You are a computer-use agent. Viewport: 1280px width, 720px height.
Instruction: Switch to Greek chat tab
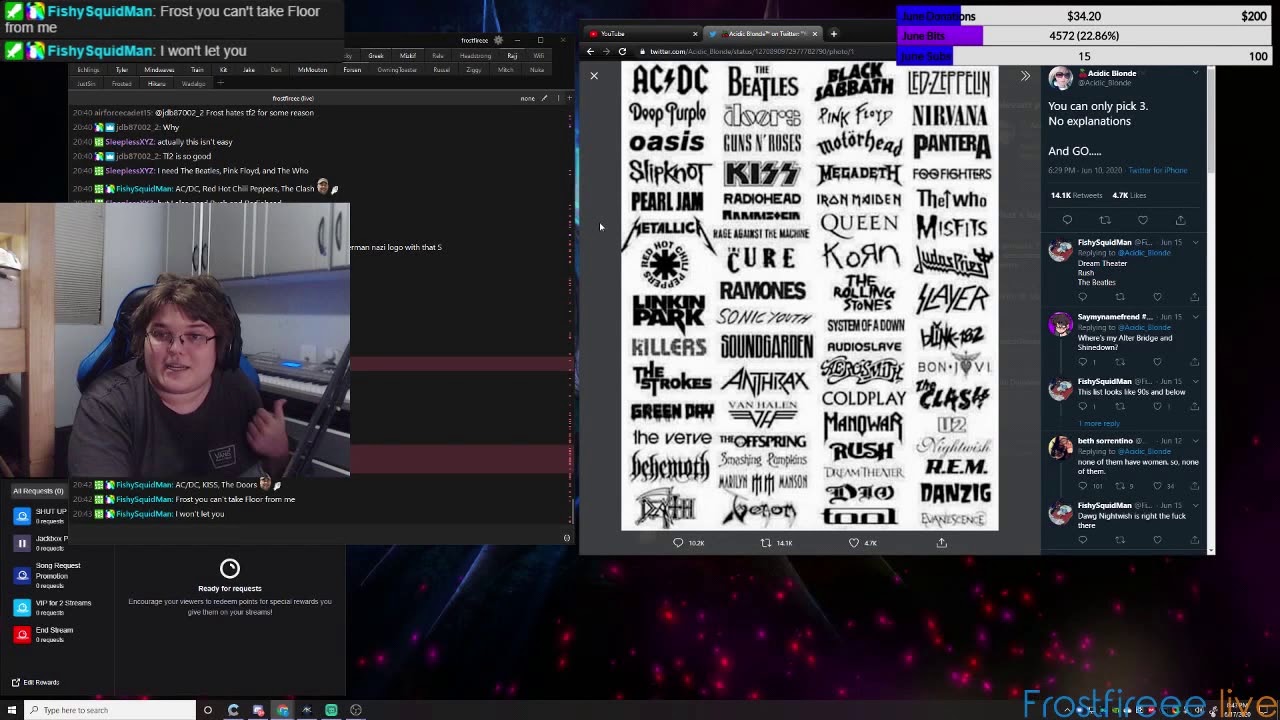tap(376, 56)
